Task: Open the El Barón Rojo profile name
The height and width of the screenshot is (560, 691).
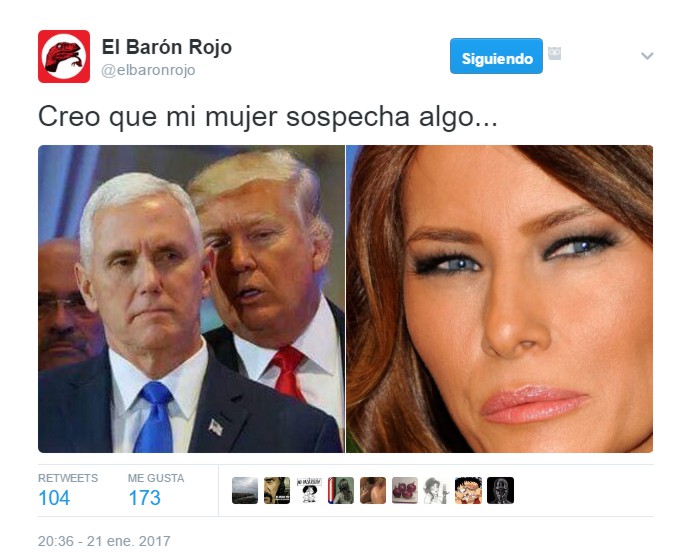Action: (x=167, y=47)
